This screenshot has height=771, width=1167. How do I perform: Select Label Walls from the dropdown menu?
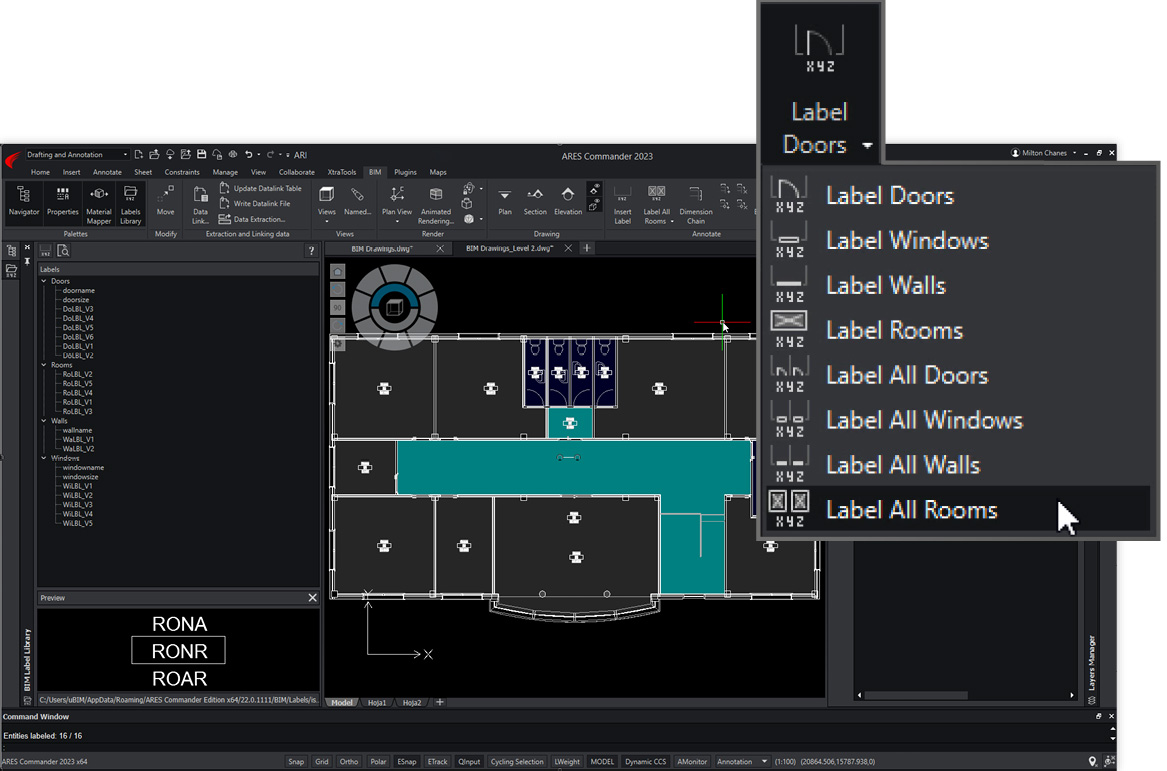point(959,285)
